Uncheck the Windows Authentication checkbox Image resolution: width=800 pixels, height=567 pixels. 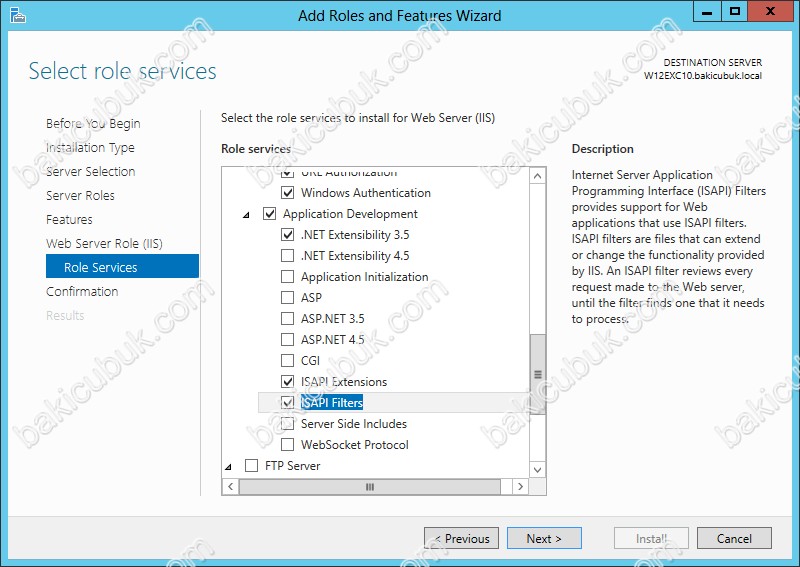point(288,193)
